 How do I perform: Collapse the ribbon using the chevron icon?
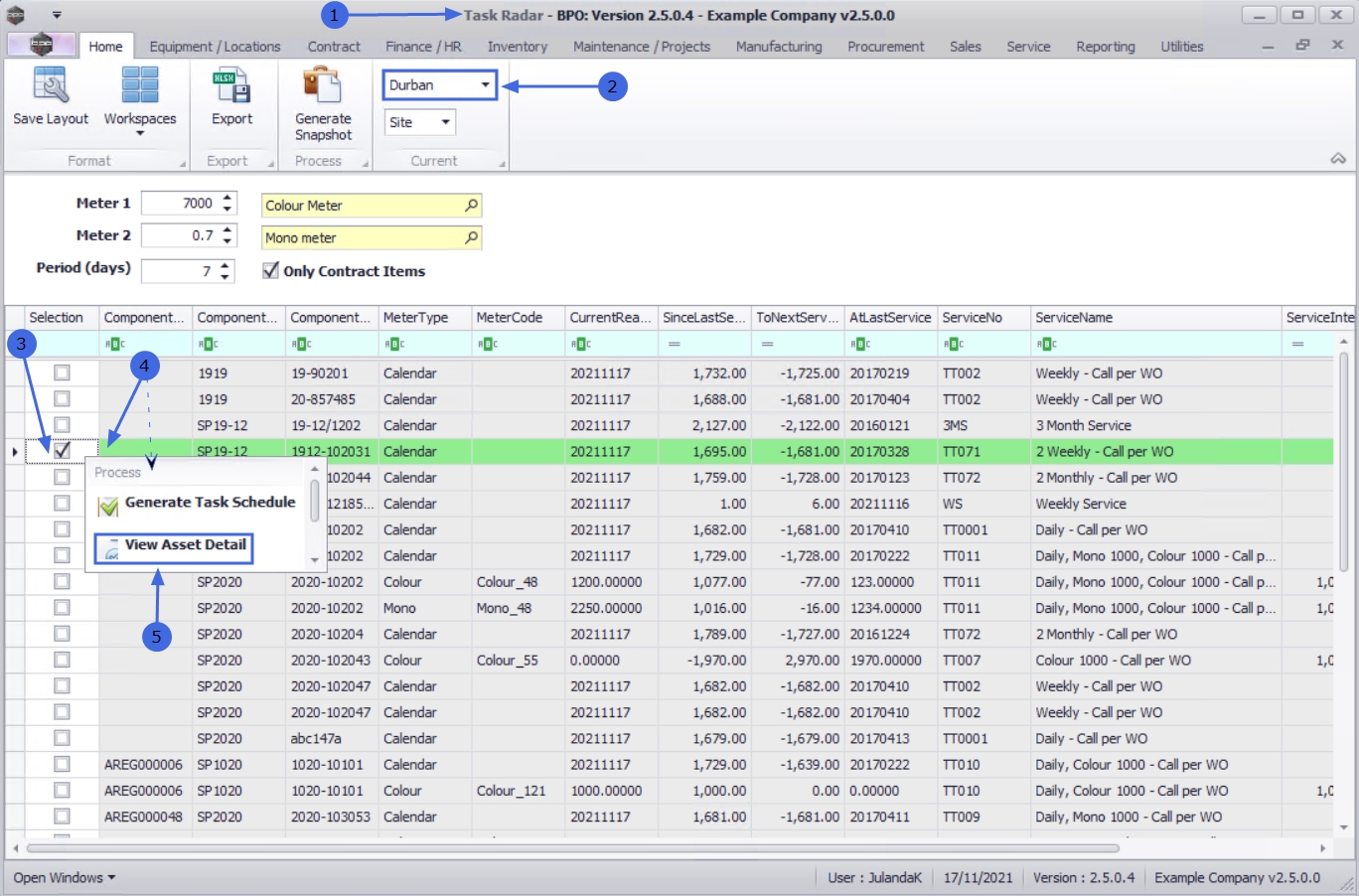[1338, 159]
